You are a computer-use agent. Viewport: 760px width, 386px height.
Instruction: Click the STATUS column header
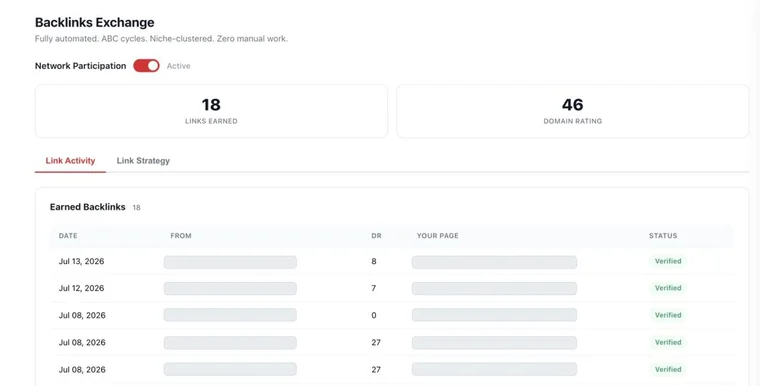click(663, 236)
